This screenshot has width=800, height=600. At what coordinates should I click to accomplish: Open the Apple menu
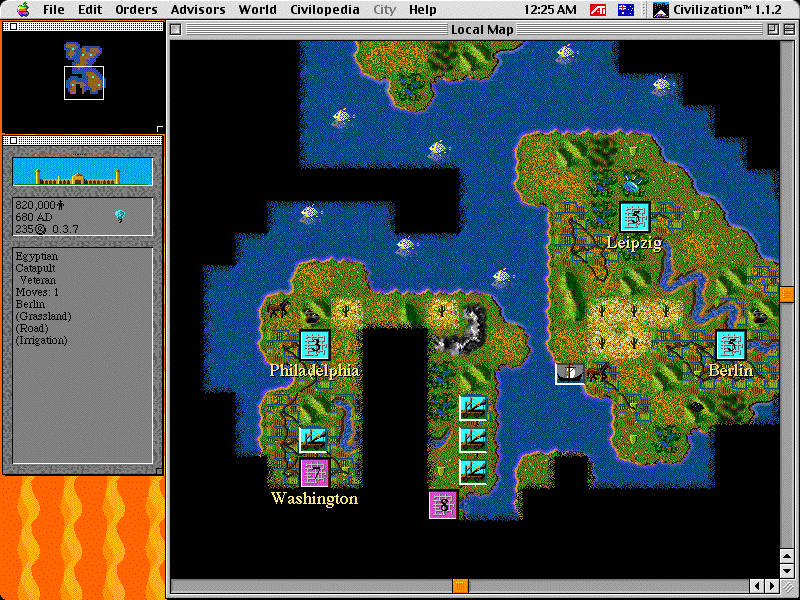pyautogui.click(x=22, y=9)
